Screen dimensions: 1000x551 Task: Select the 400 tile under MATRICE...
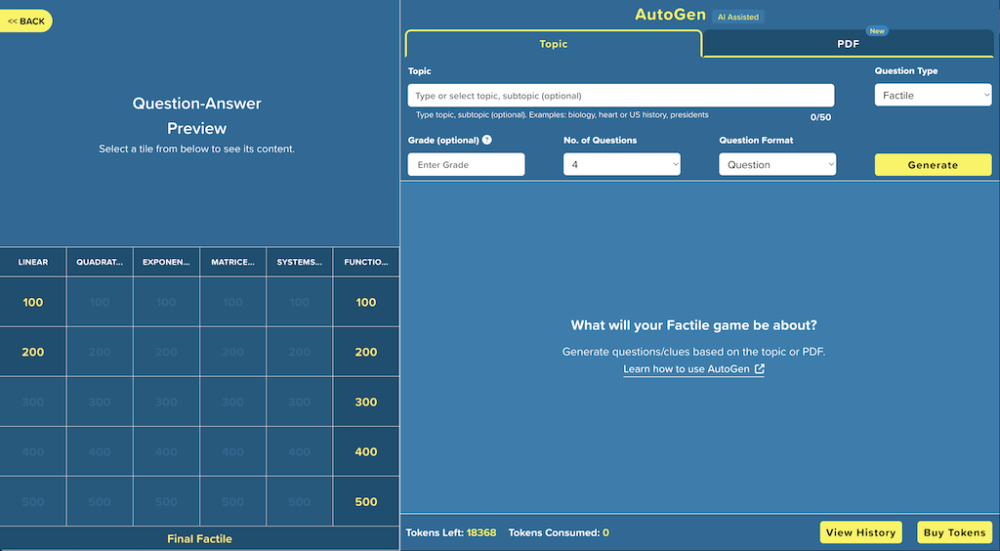tap(233, 452)
